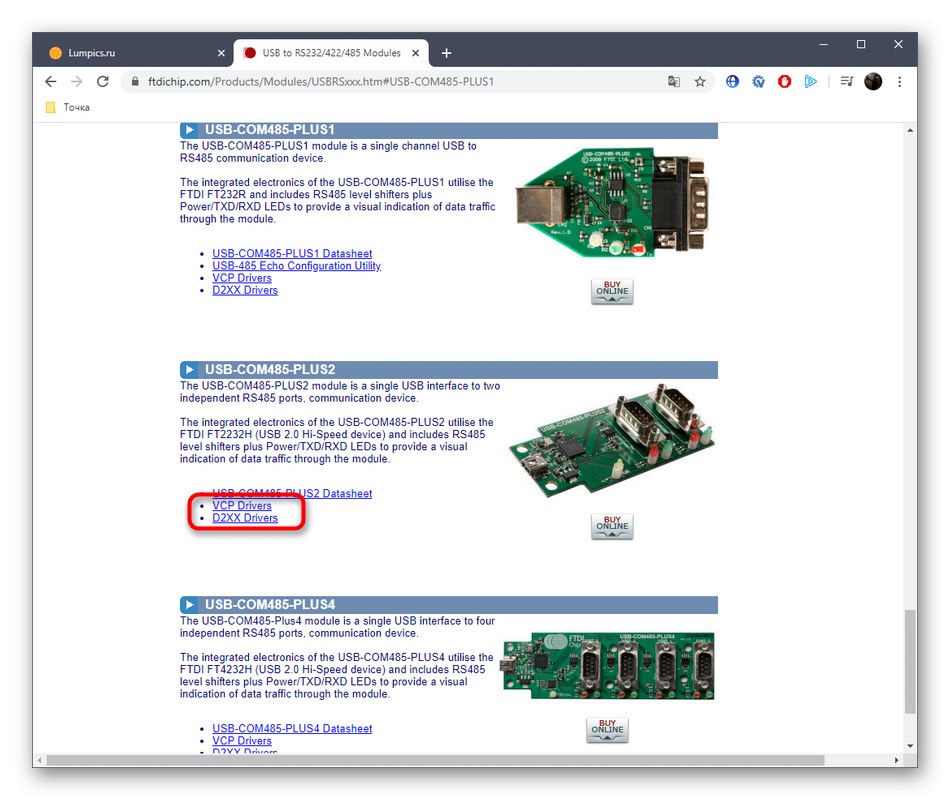This screenshot has width=950, height=800.
Task: Open D2XX Drivers under USB-COM485-PLUS2
Action: 245,518
